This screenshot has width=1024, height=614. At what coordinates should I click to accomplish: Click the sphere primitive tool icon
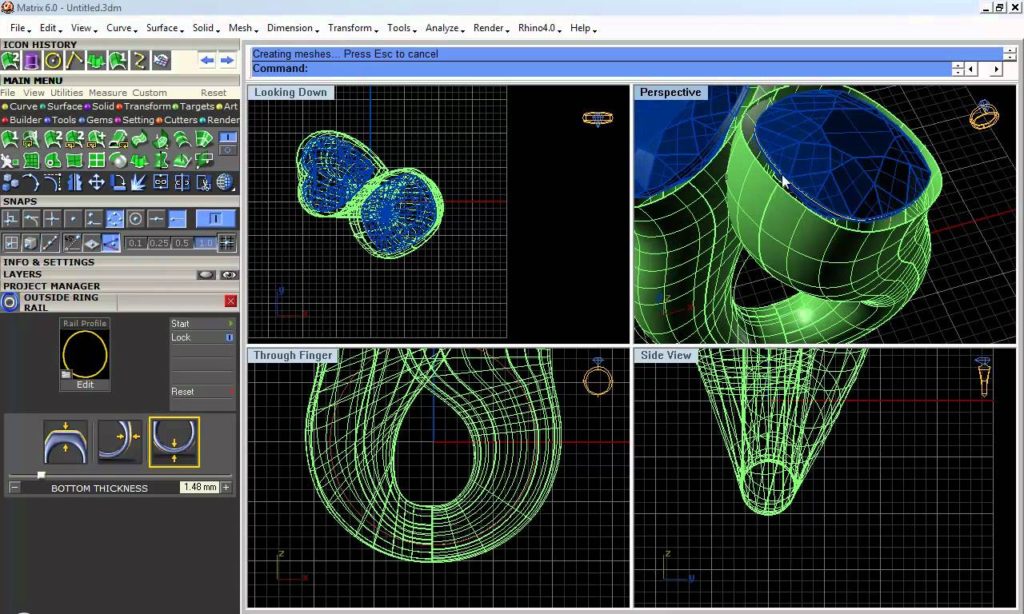tap(118, 161)
